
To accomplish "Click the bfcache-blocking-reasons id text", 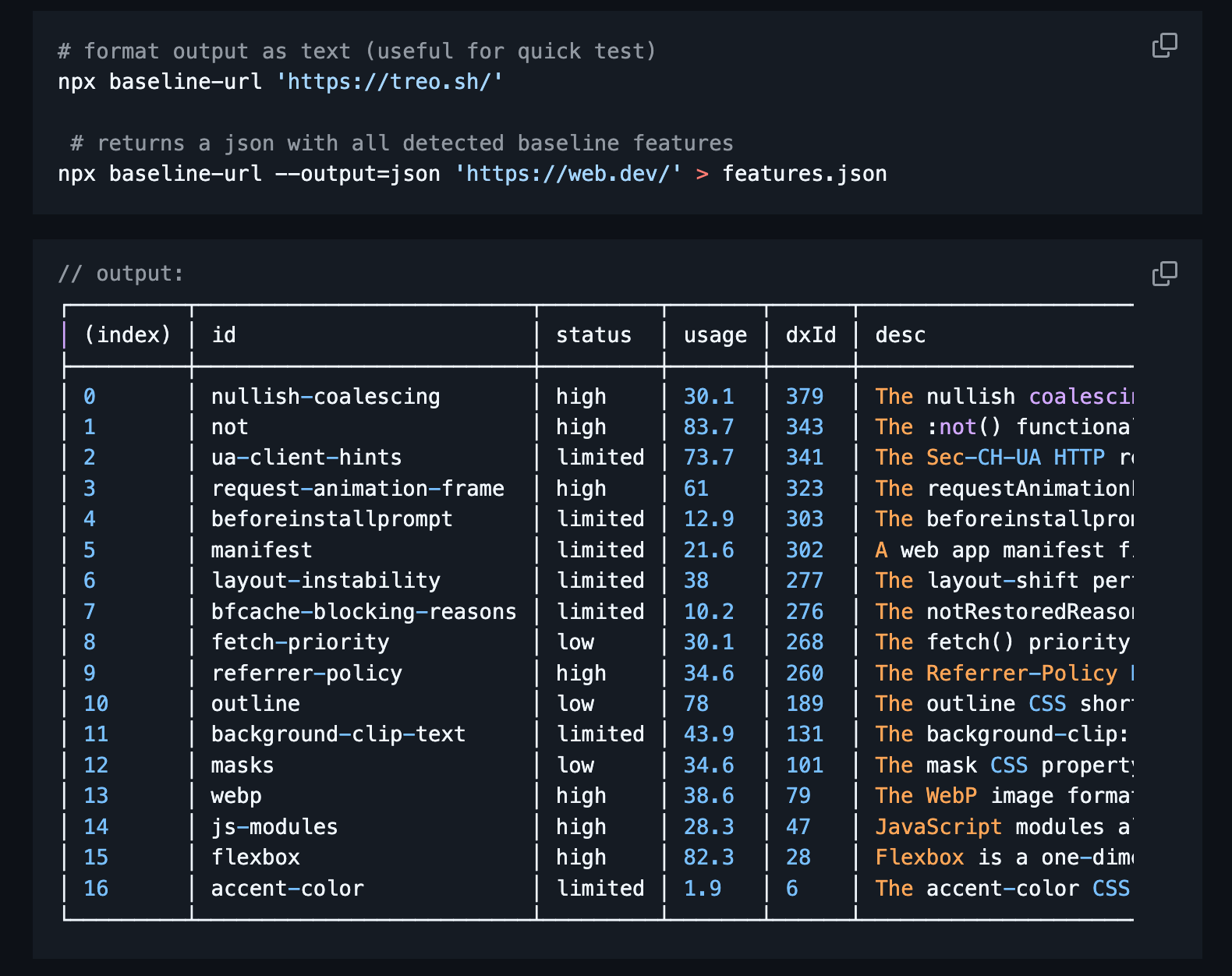I will (363, 612).
